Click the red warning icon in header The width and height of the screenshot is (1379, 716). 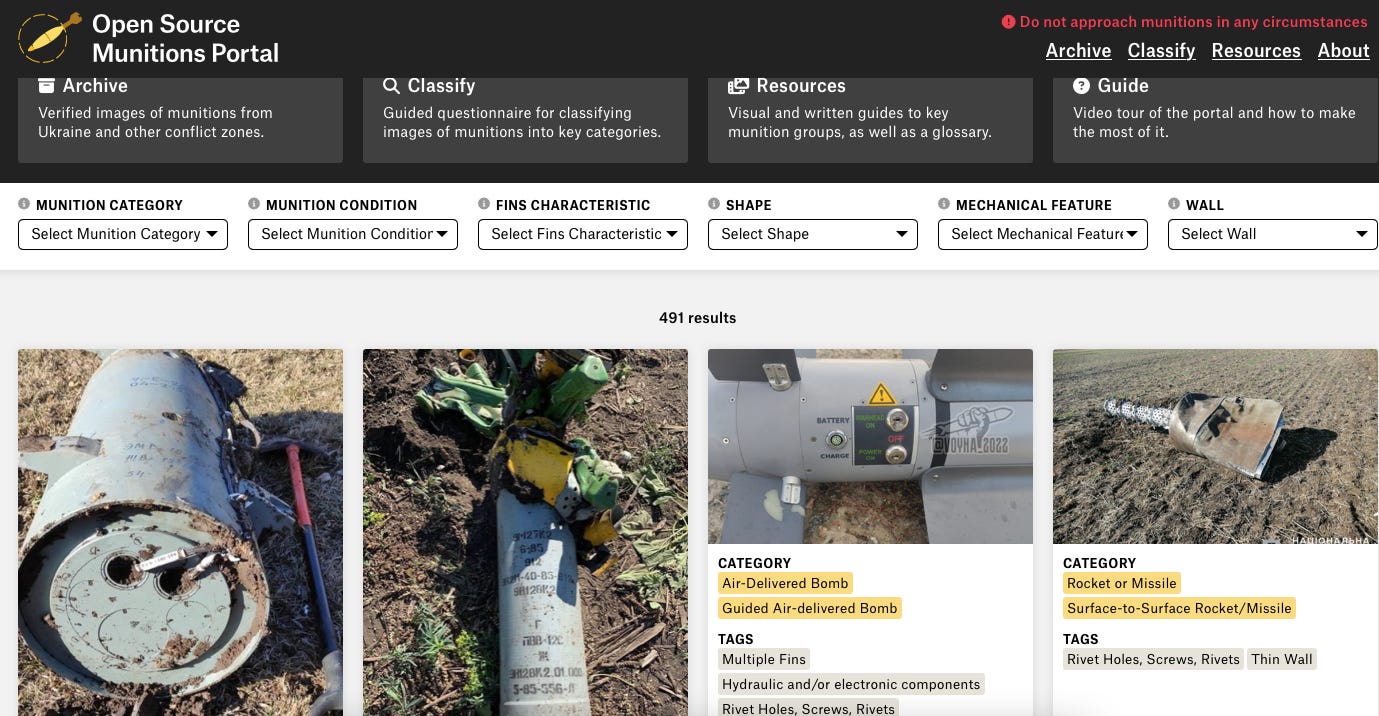pos(1008,22)
